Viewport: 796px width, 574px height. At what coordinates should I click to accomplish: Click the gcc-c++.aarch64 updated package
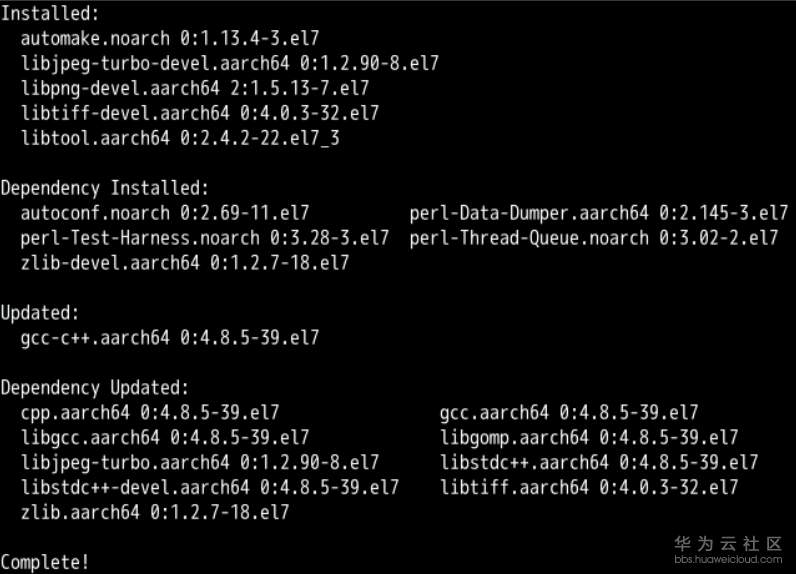coord(169,338)
